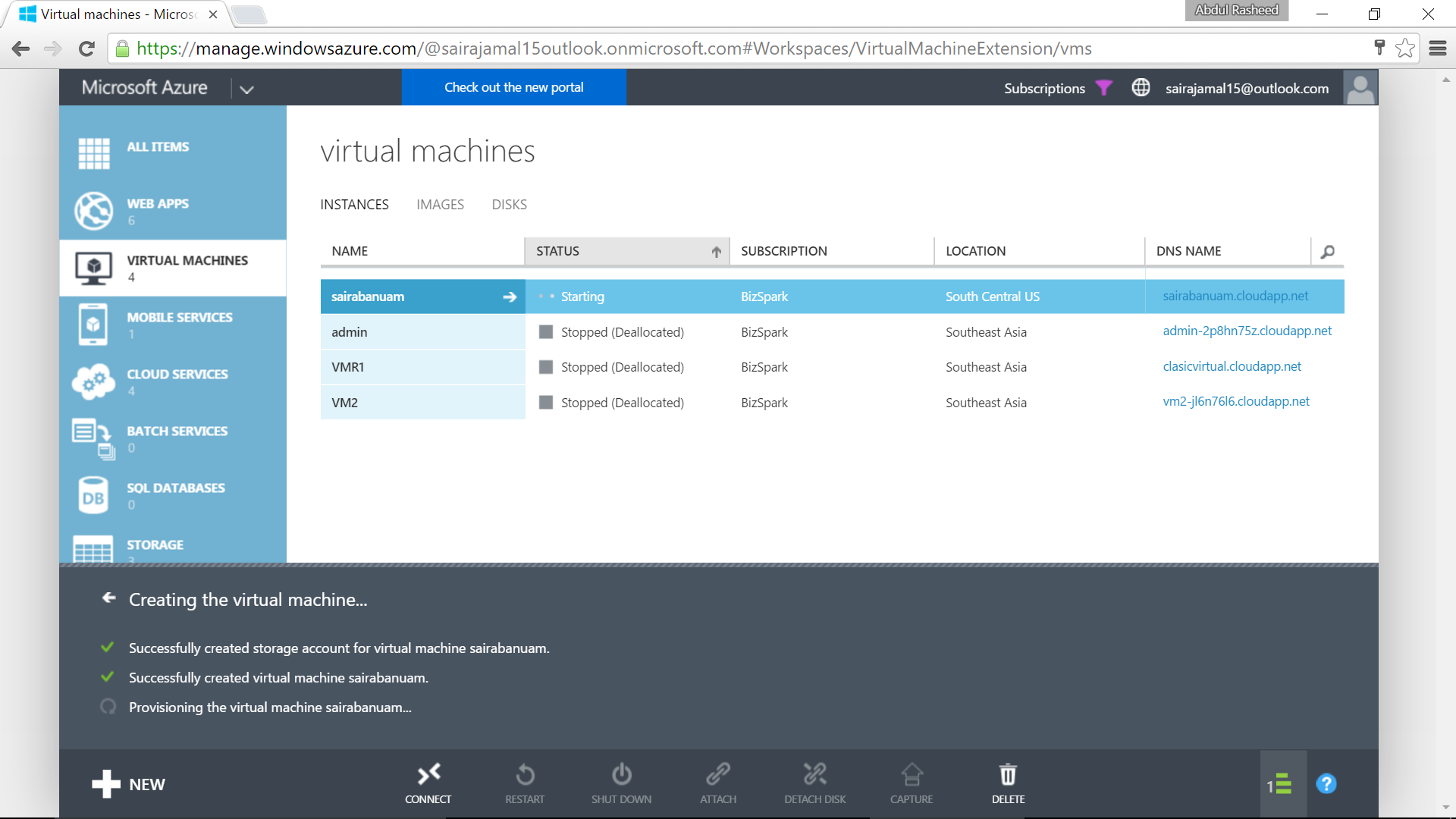1456x819 pixels.
Task: Click the user avatar picture
Action: pos(1360,88)
